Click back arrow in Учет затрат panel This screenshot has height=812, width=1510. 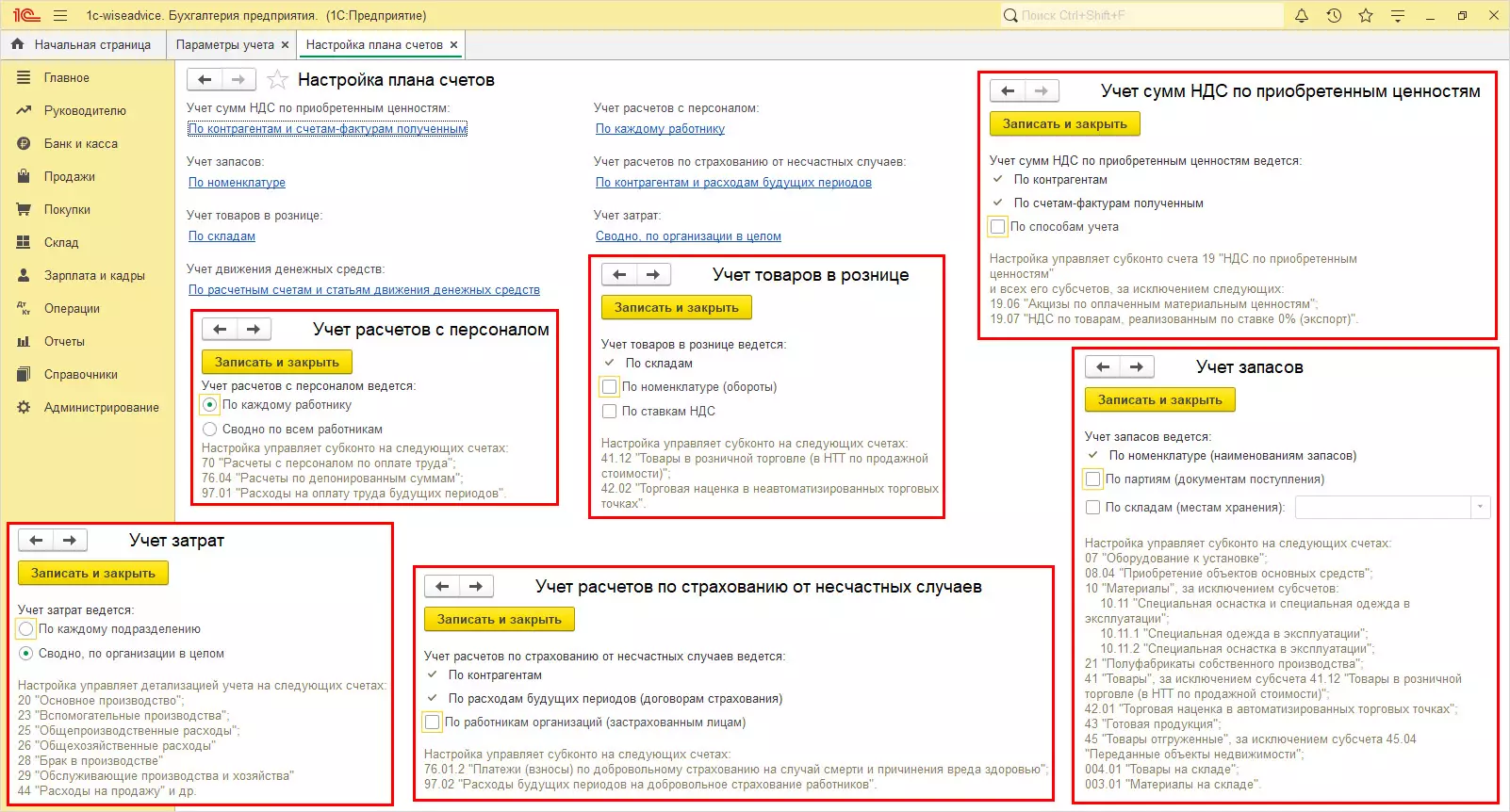click(36, 540)
